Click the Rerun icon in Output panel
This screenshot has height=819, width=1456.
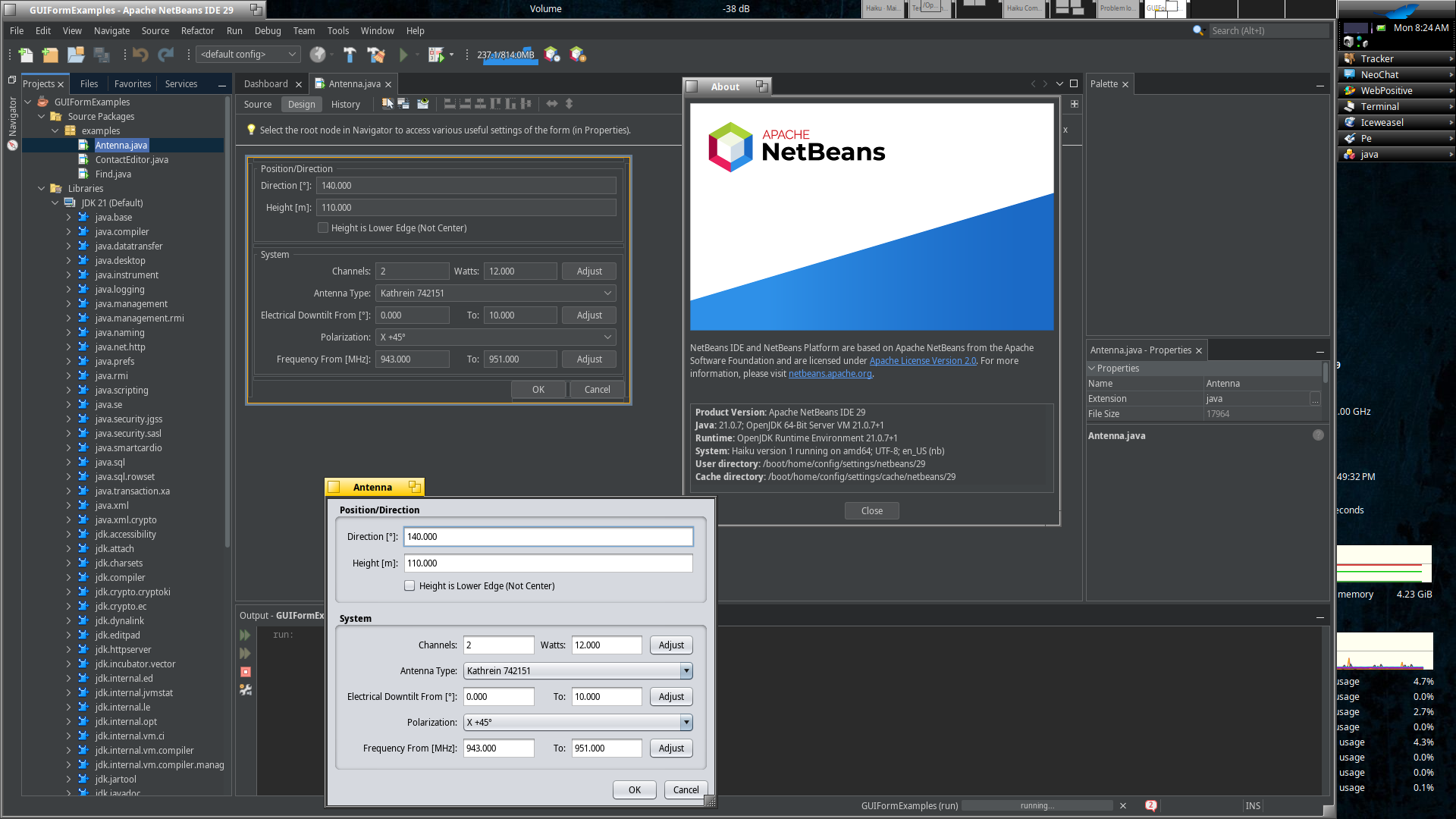(x=245, y=635)
